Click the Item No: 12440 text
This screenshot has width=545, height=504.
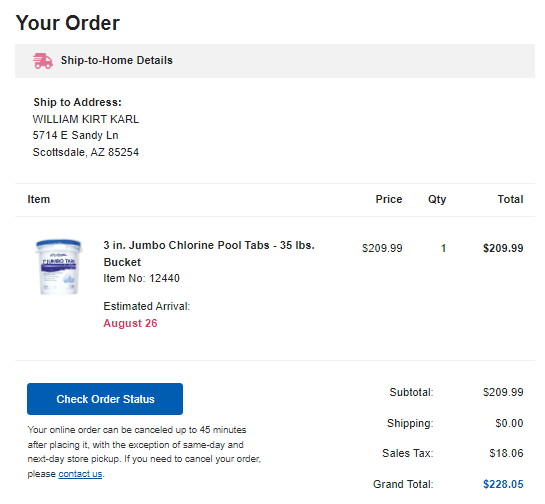[141, 278]
